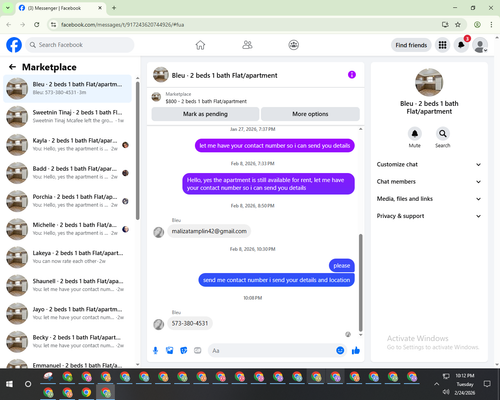The width and height of the screenshot is (500, 400).
Task: Go back from Marketplace with arrow
Action: 12,67
